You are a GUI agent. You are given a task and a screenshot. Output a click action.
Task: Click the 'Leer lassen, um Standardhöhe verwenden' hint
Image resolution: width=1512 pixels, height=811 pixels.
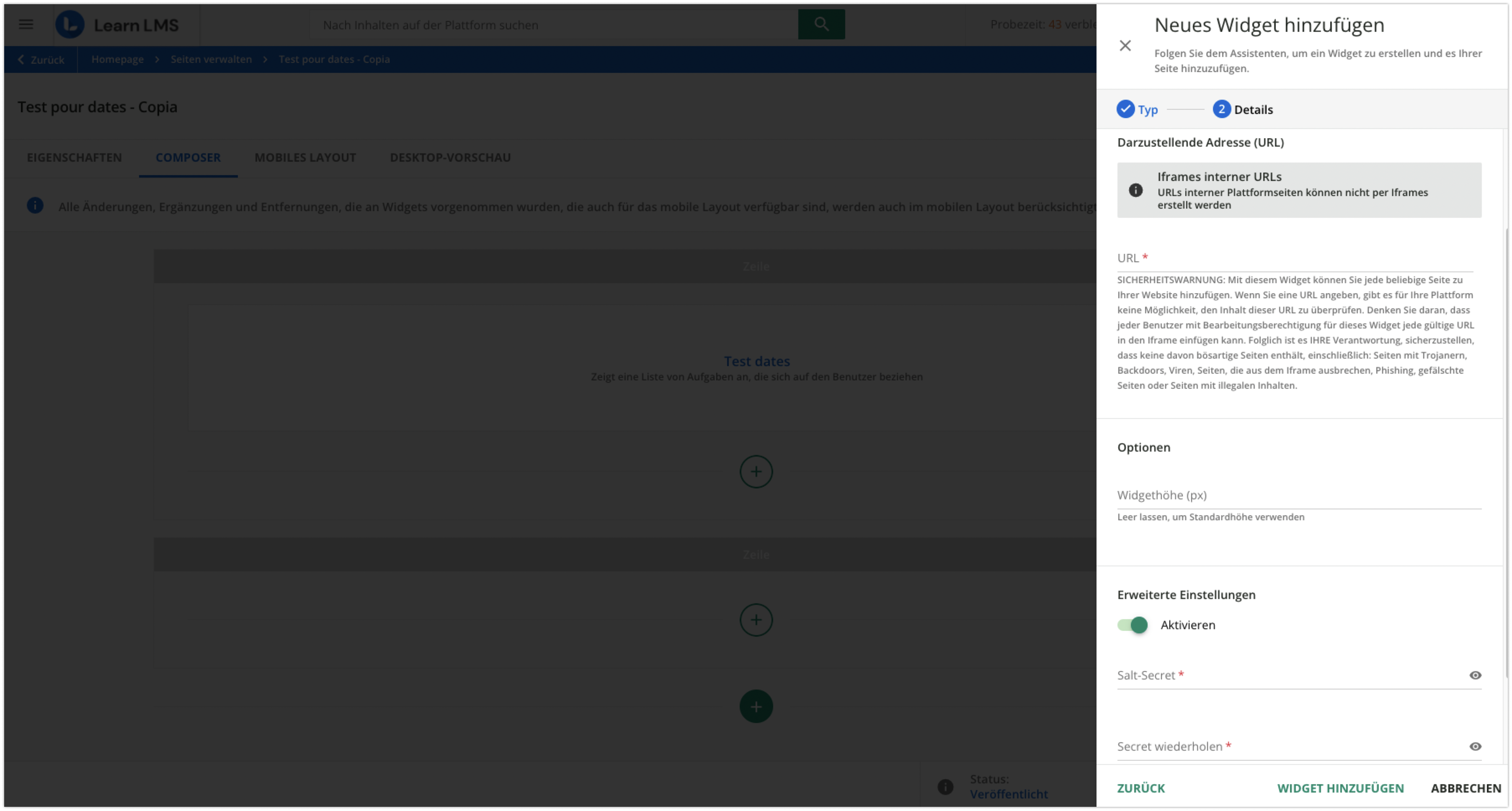[1210, 517]
